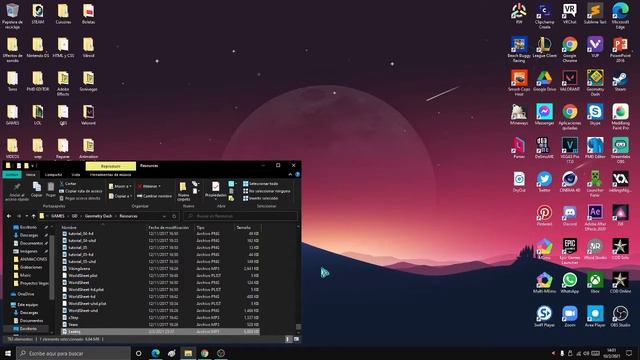Open the Mover a dropdown

click(120, 186)
